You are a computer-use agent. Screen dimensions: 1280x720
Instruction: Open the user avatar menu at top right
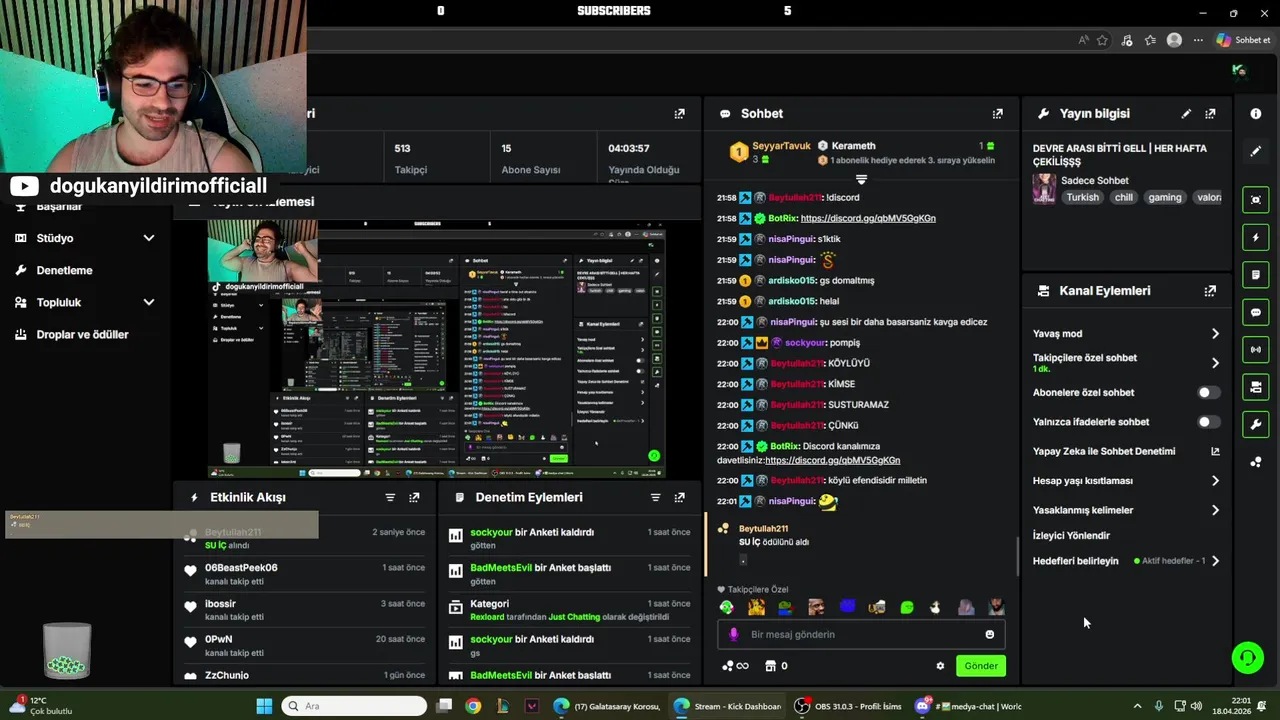coord(1239,70)
